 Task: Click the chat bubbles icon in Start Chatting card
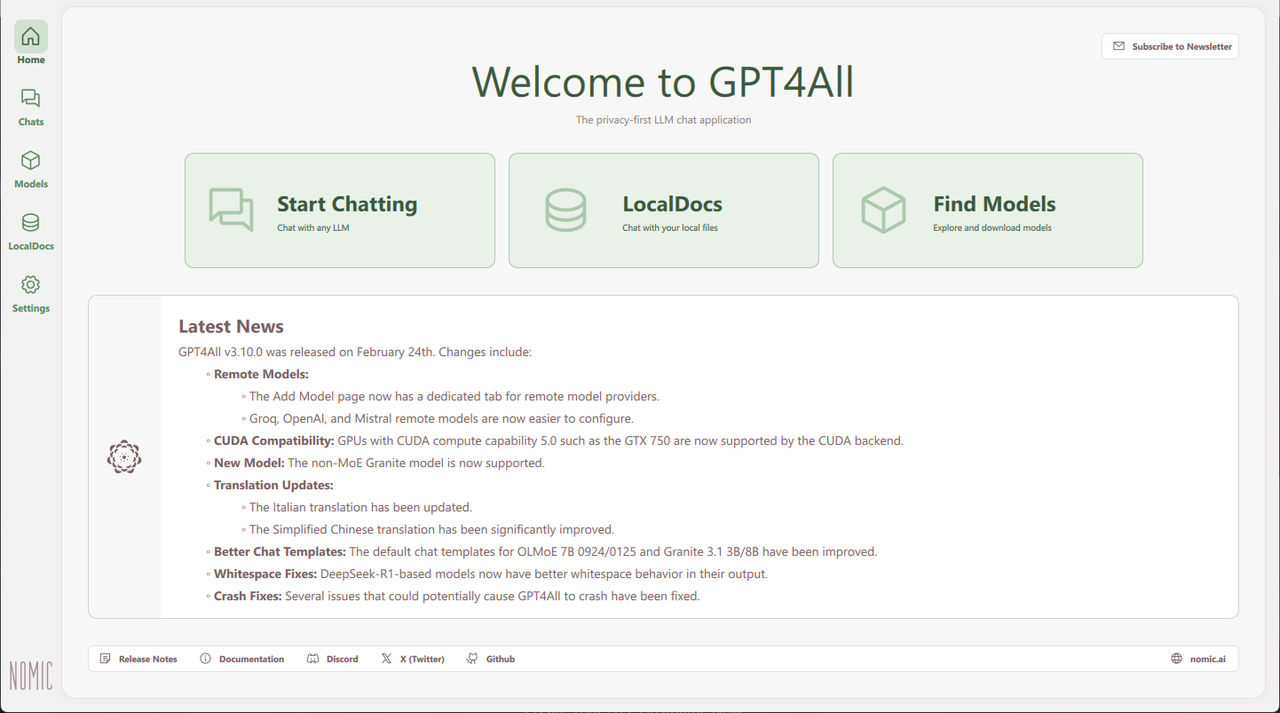tap(231, 210)
